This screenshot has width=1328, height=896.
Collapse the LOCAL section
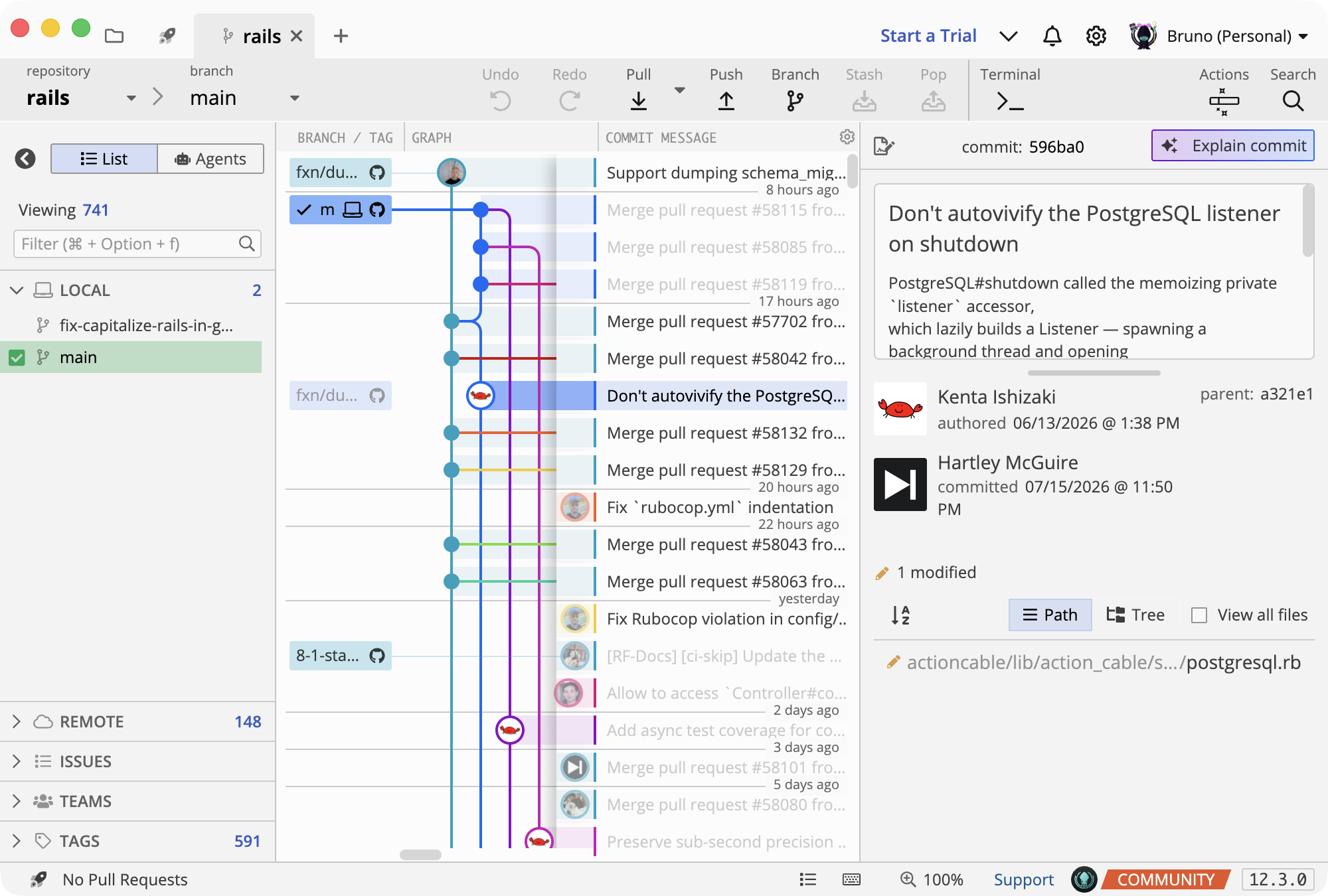17,290
